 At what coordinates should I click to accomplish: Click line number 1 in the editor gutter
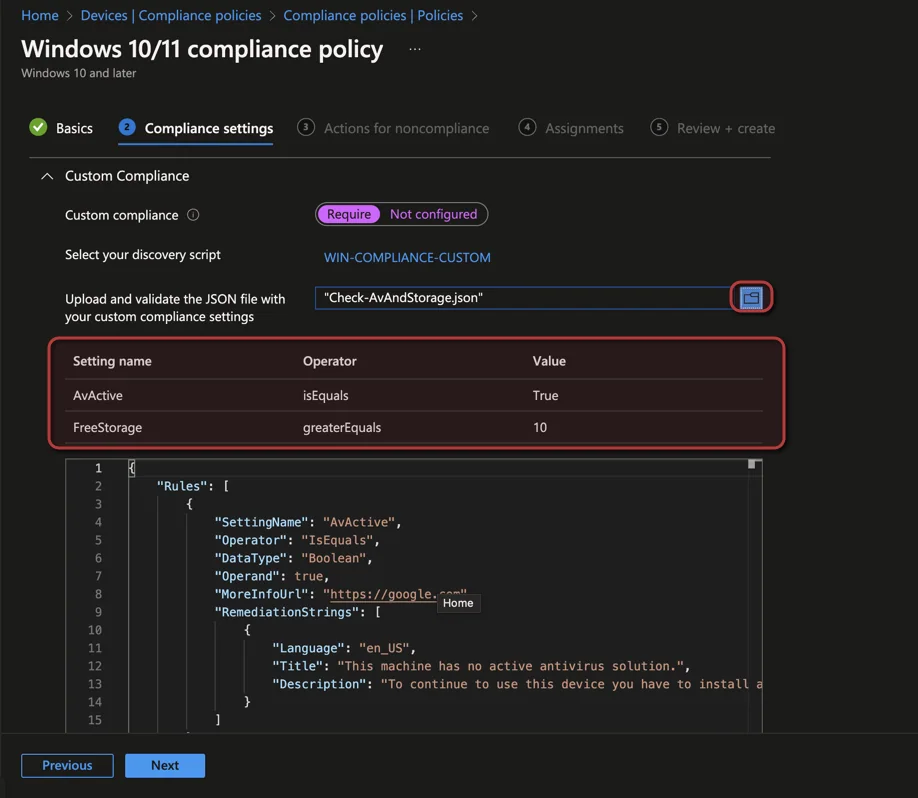tap(98, 468)
